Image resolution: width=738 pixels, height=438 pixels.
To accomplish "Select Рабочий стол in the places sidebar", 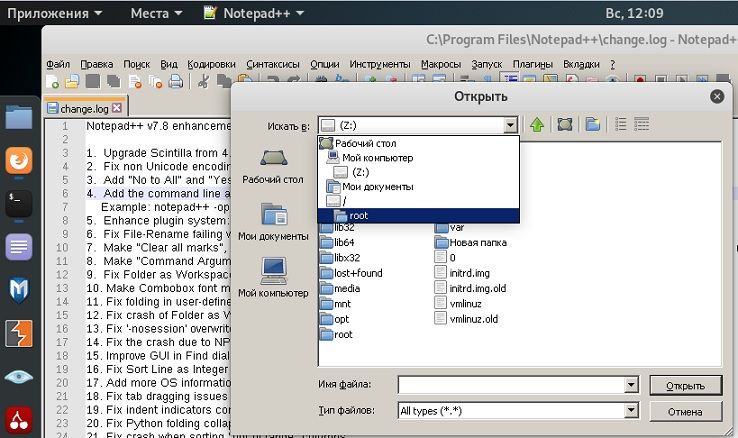I will click(273, 167).
